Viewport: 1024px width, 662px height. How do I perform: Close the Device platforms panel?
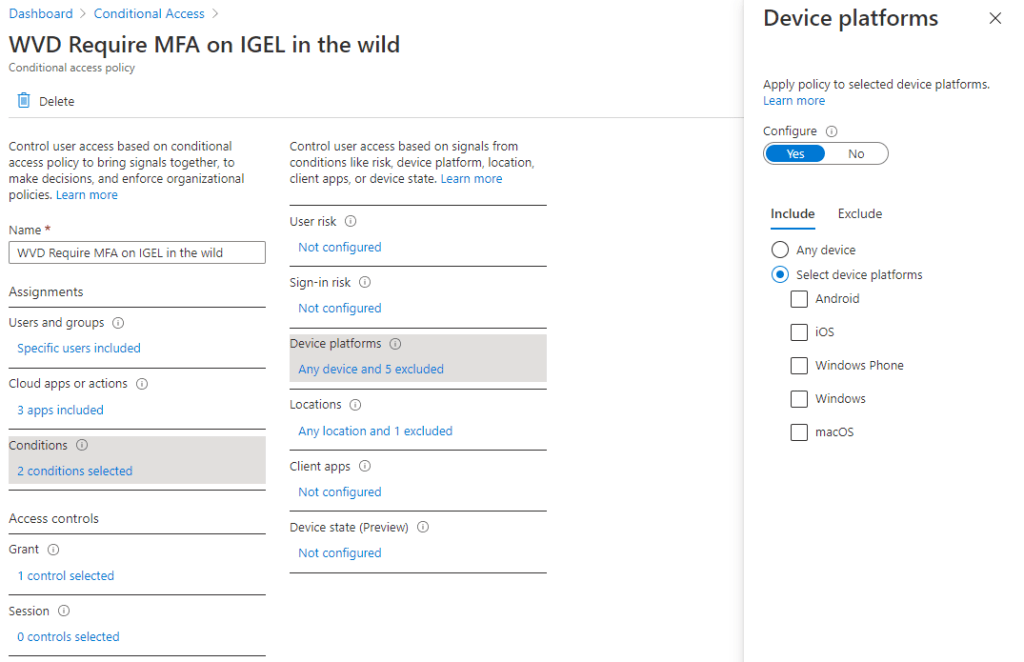pyautogui.click(x=995, y=18)
